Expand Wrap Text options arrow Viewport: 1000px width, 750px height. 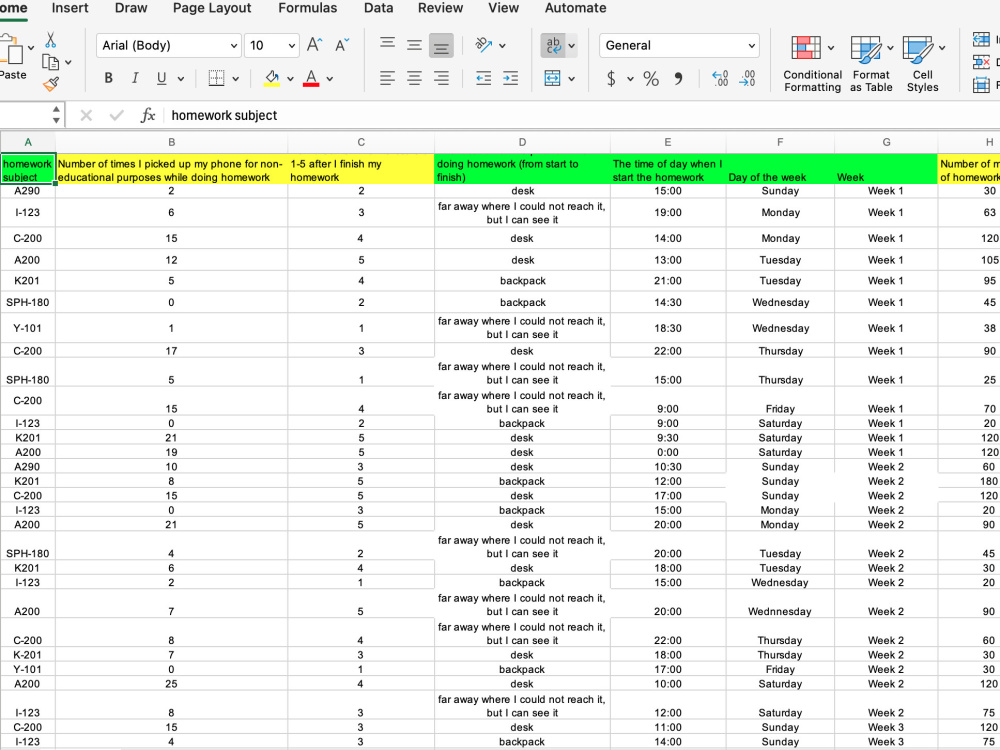point(571,46)
